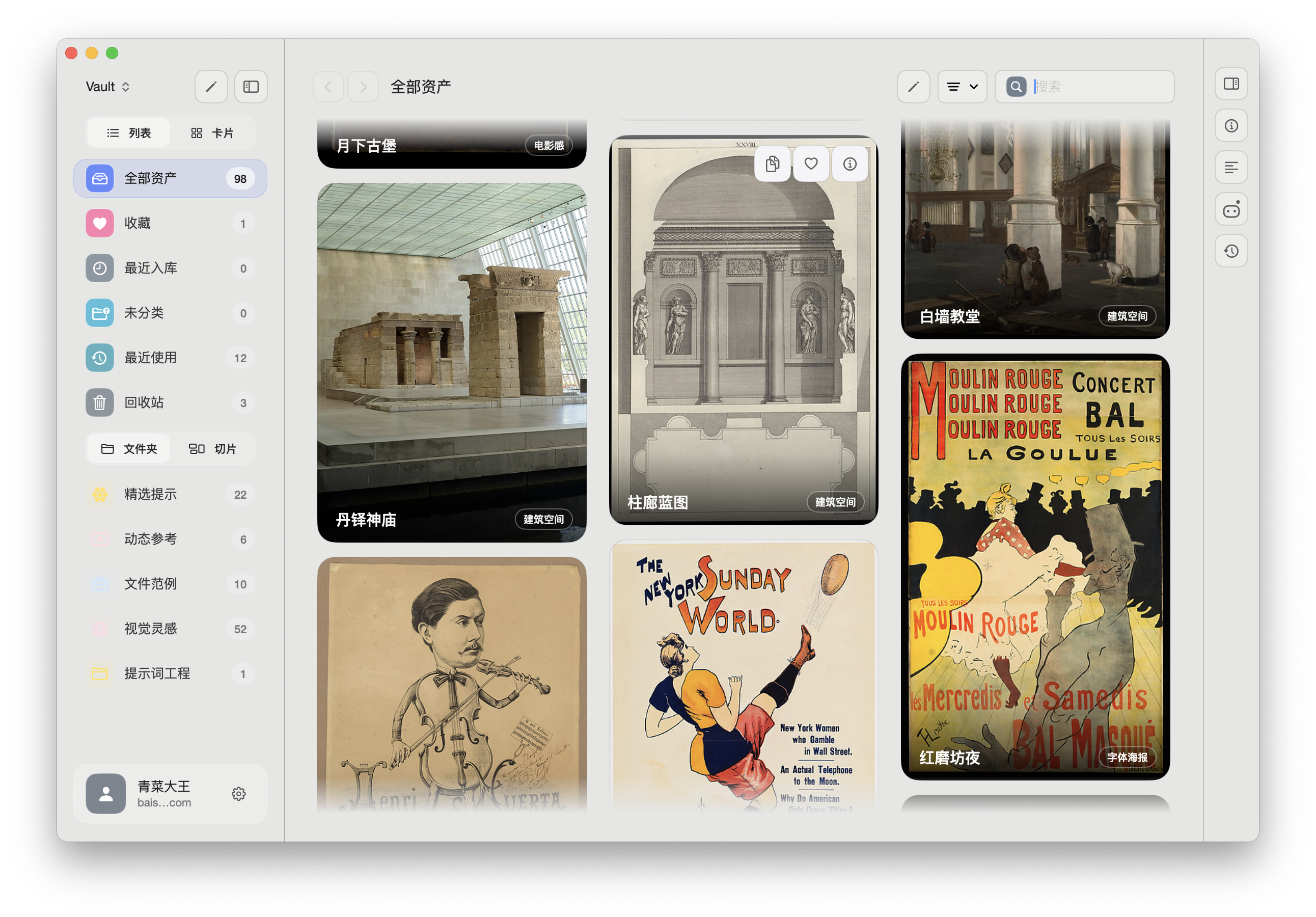The image size is (1316, 917).
Task: Switch to the 切片 tab
Action: (x=212, y=448)
